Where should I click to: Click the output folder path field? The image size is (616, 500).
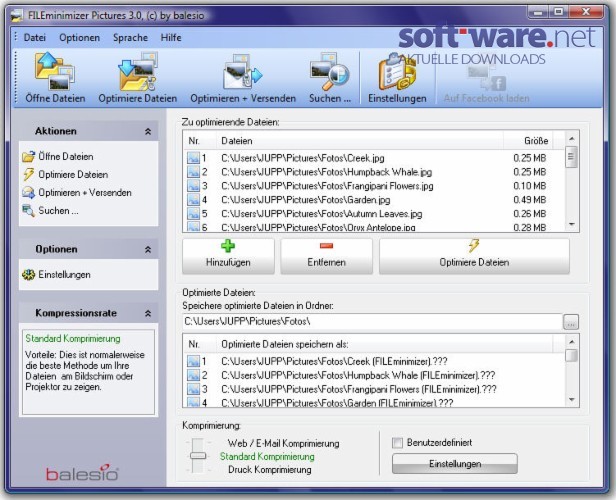tap(372, 322)
